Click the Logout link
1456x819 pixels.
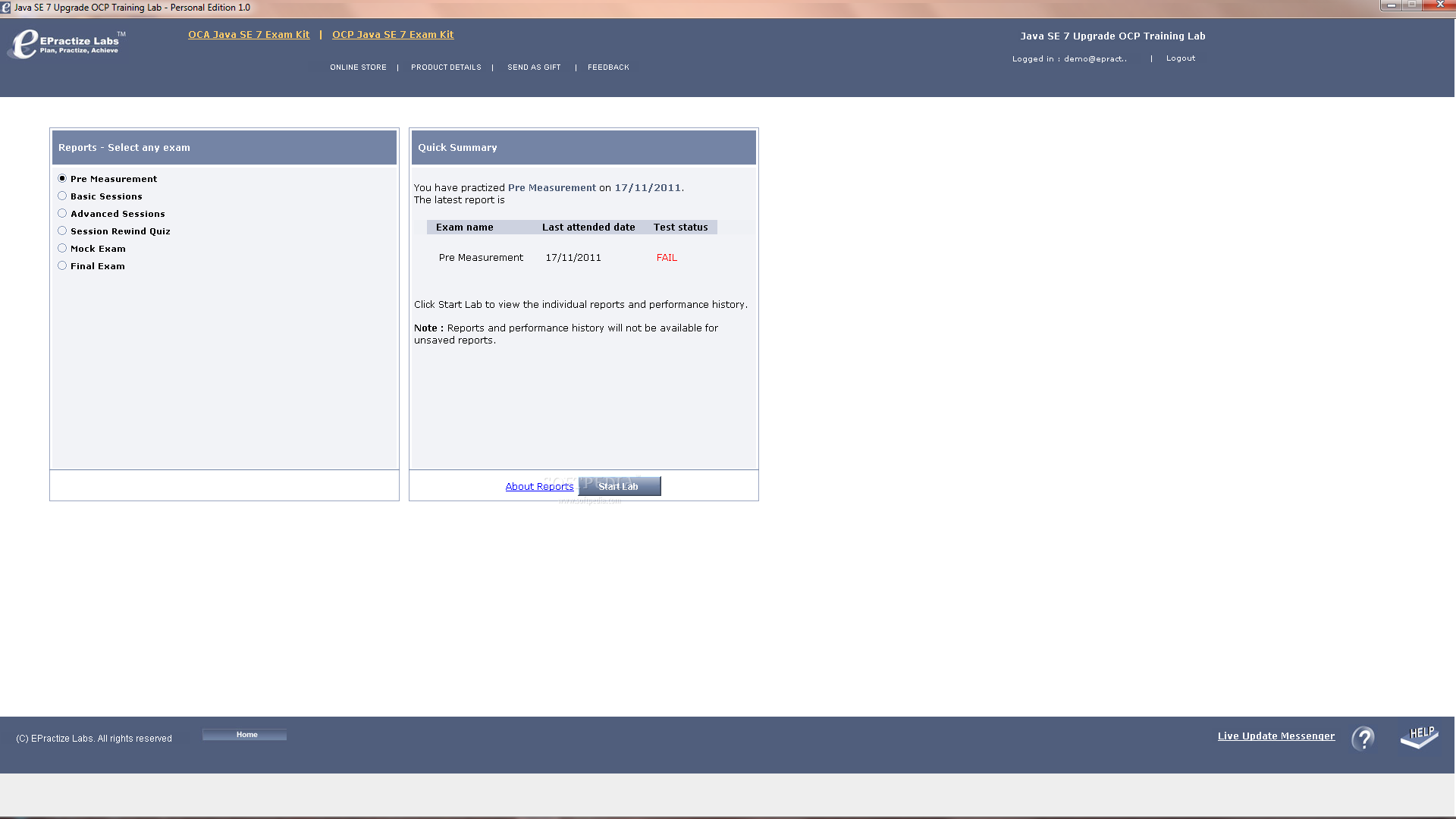[1181, 58]
